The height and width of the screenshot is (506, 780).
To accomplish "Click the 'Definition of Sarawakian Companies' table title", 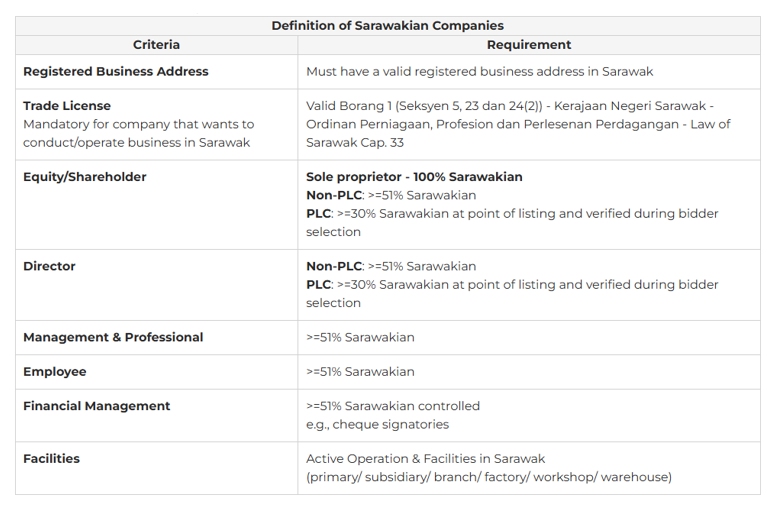I will pos(387,25).
